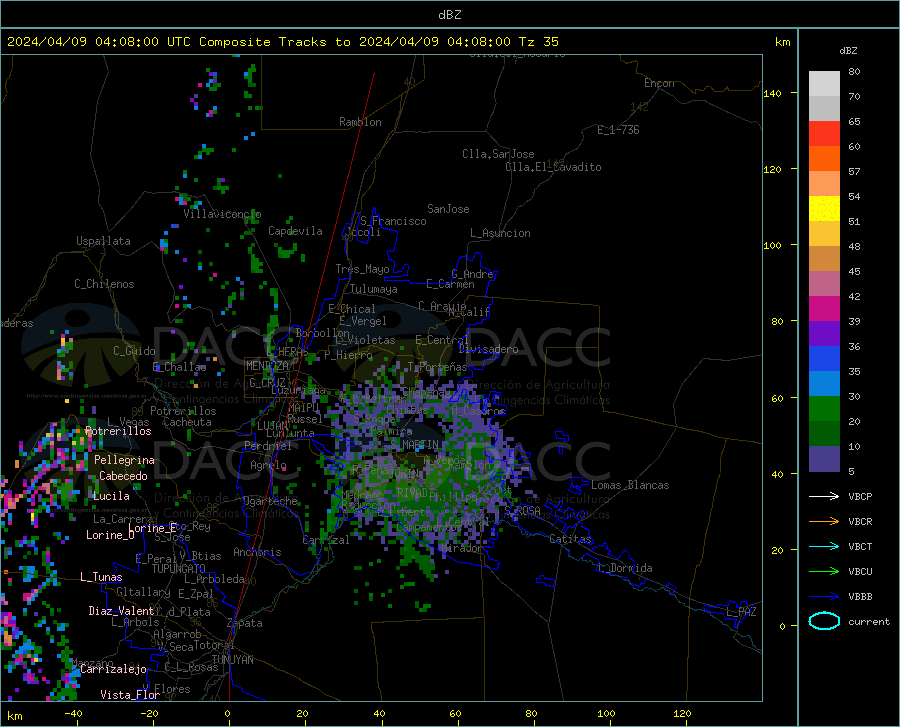Viewport: 900px width, 727px height.
Task: Click the '80' value on the dBZ scale
Action: pos(854,72)
